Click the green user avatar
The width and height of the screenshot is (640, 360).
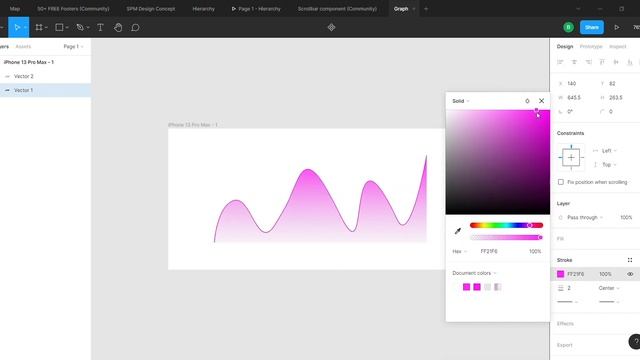coord(568,27)
